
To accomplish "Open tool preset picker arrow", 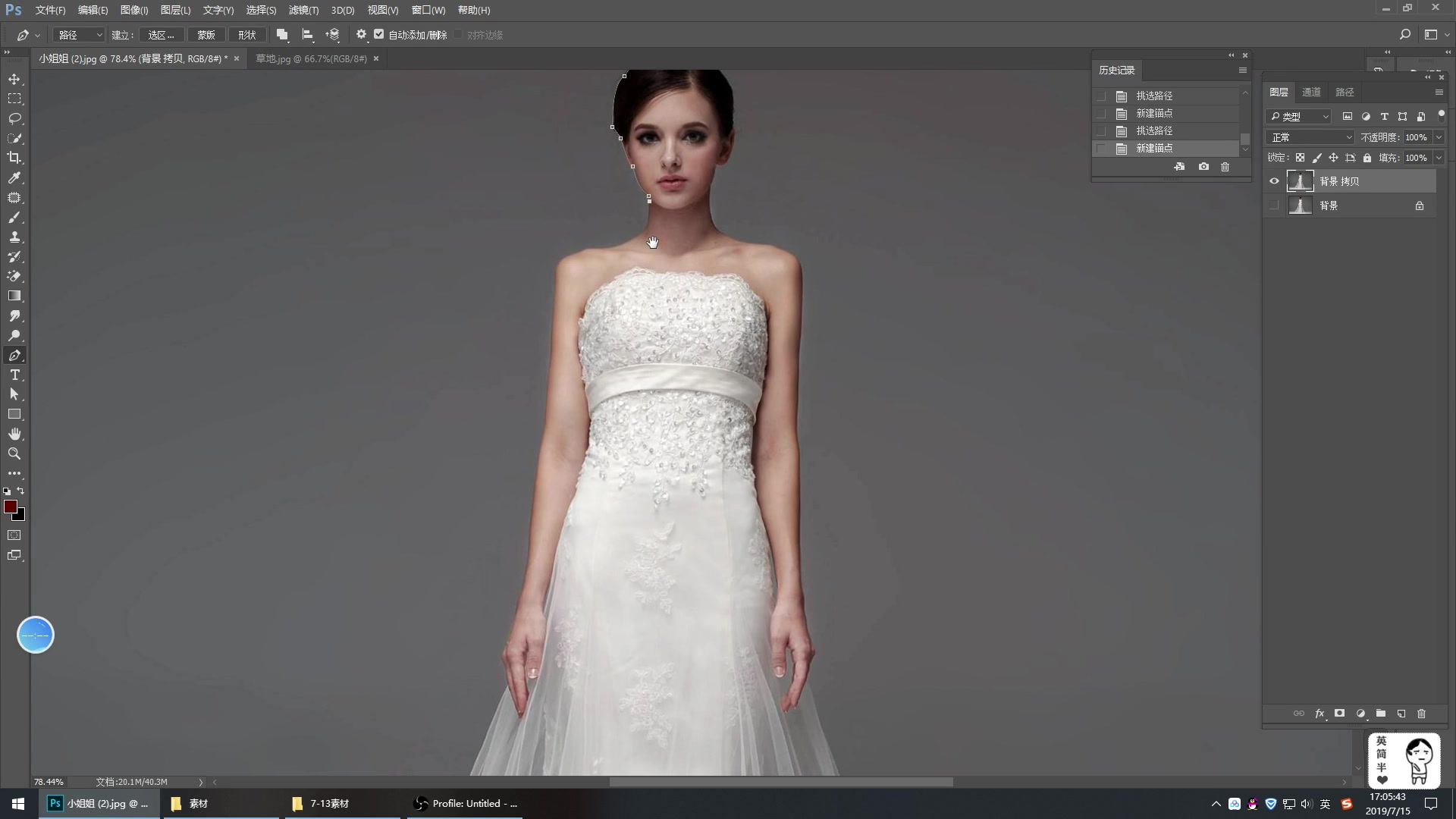I will 37,36.
